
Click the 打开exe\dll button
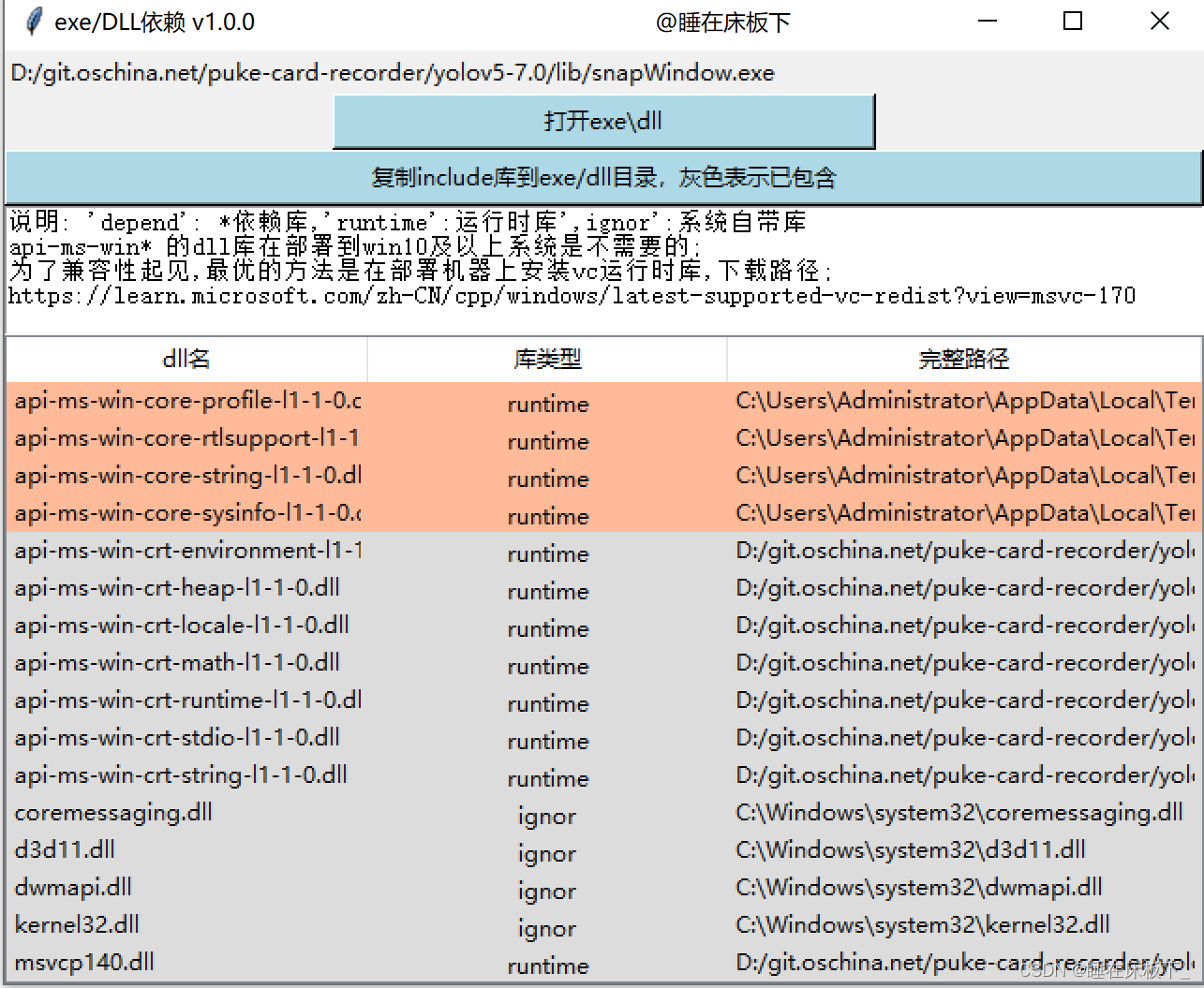point(603,121)
